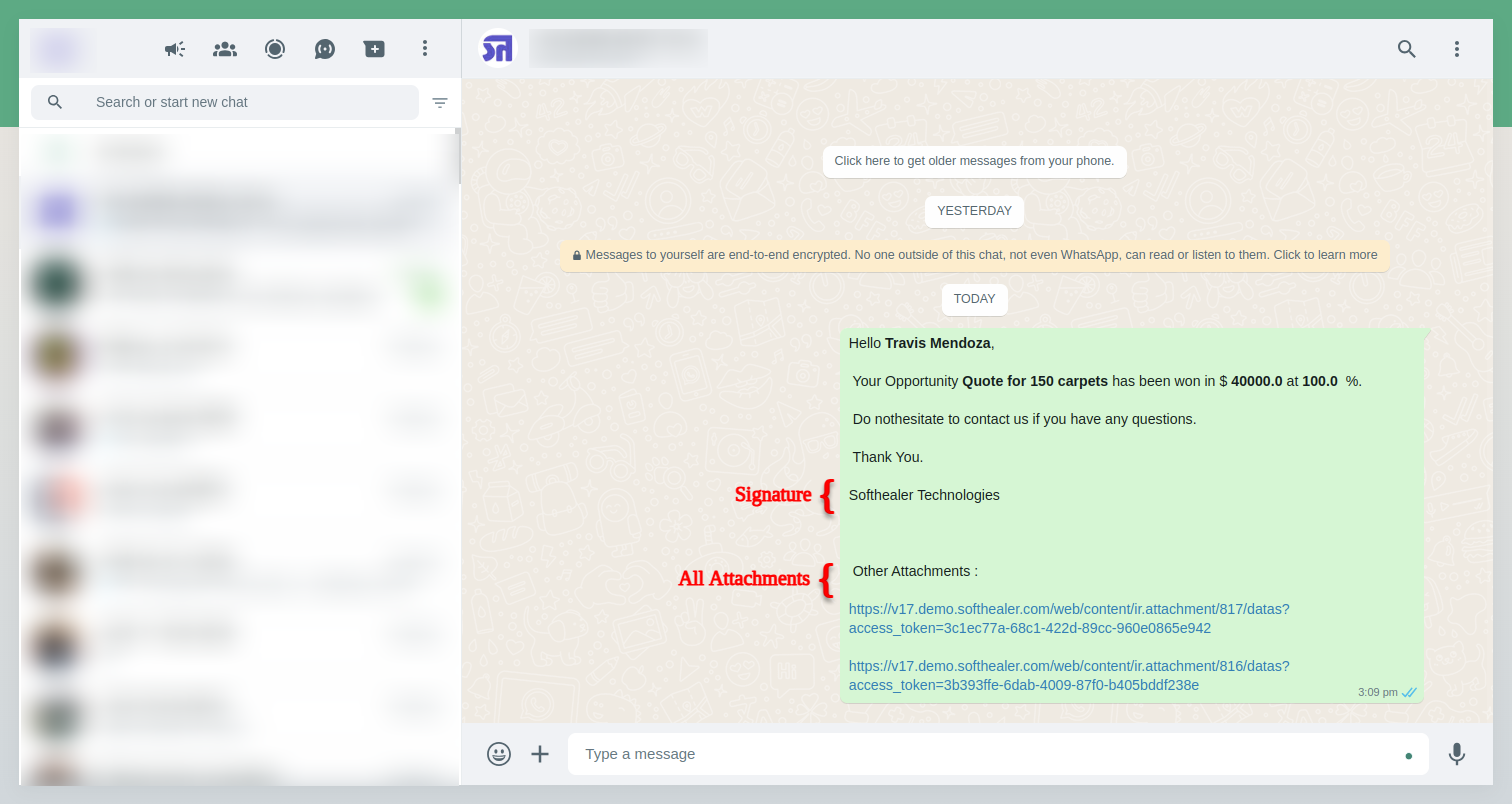
Task: Open attachment link ending in 817/datas
Action: point(1069,618)
